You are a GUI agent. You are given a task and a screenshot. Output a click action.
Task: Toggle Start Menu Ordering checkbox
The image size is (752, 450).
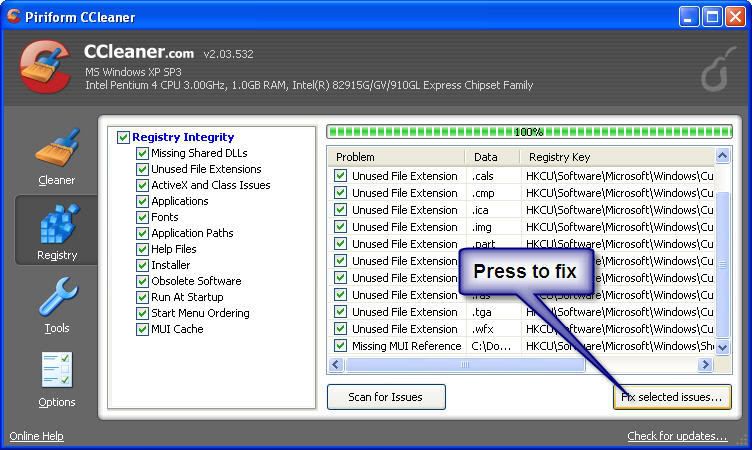(x=142, y=313)
